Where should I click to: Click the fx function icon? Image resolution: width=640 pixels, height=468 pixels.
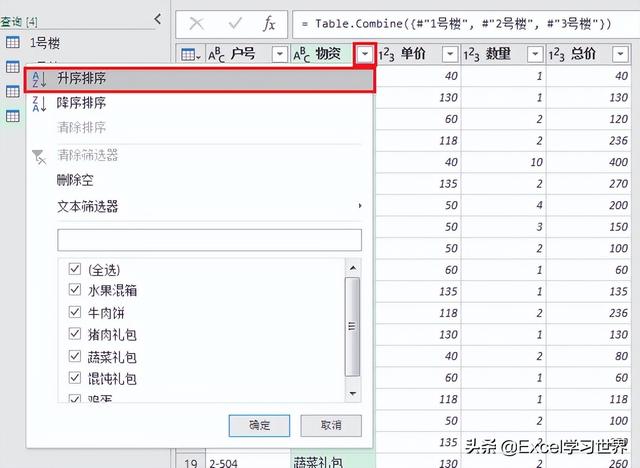click(x=269, y=23)
